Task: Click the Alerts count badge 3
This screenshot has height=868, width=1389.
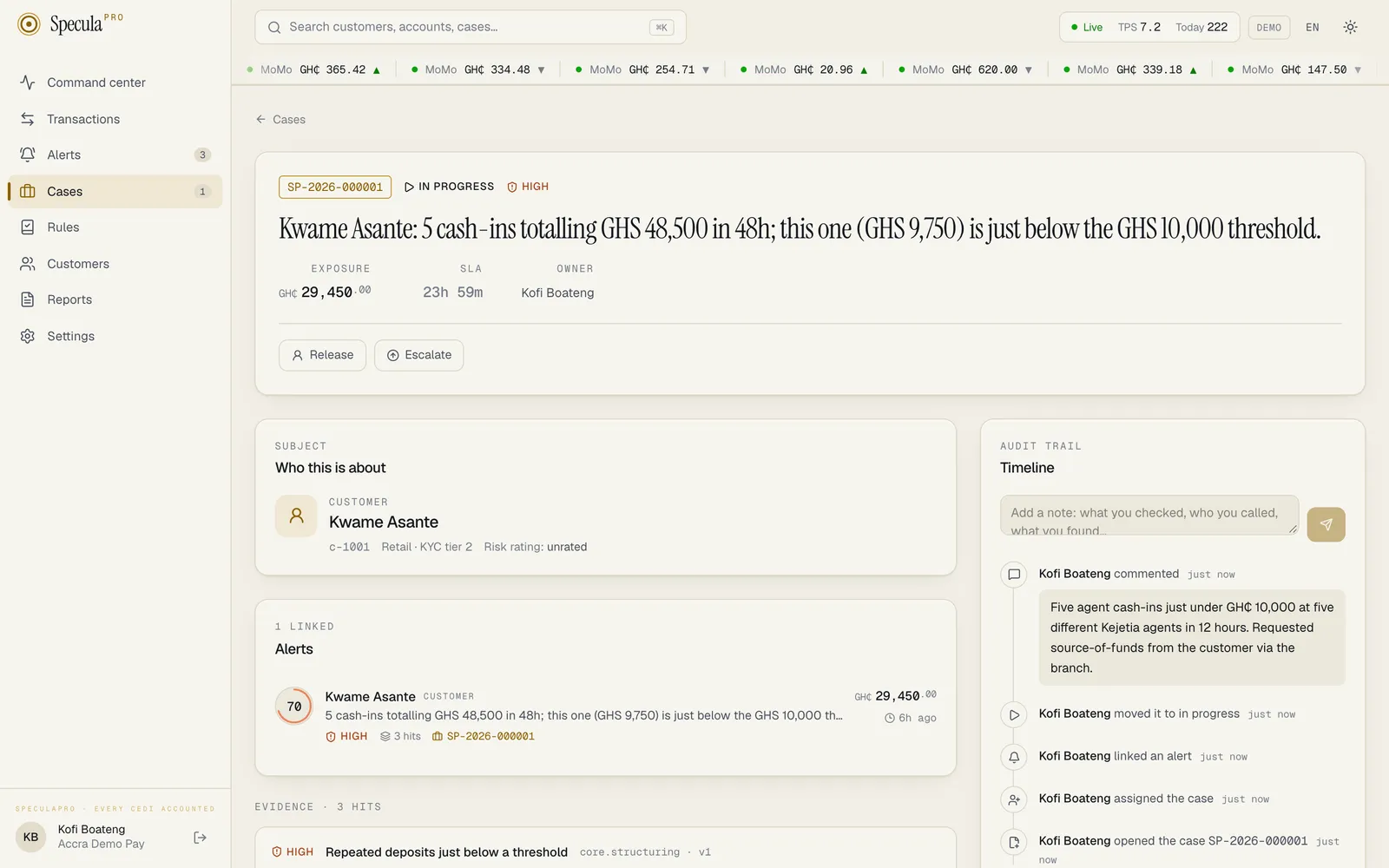Action: coord(202,155)
